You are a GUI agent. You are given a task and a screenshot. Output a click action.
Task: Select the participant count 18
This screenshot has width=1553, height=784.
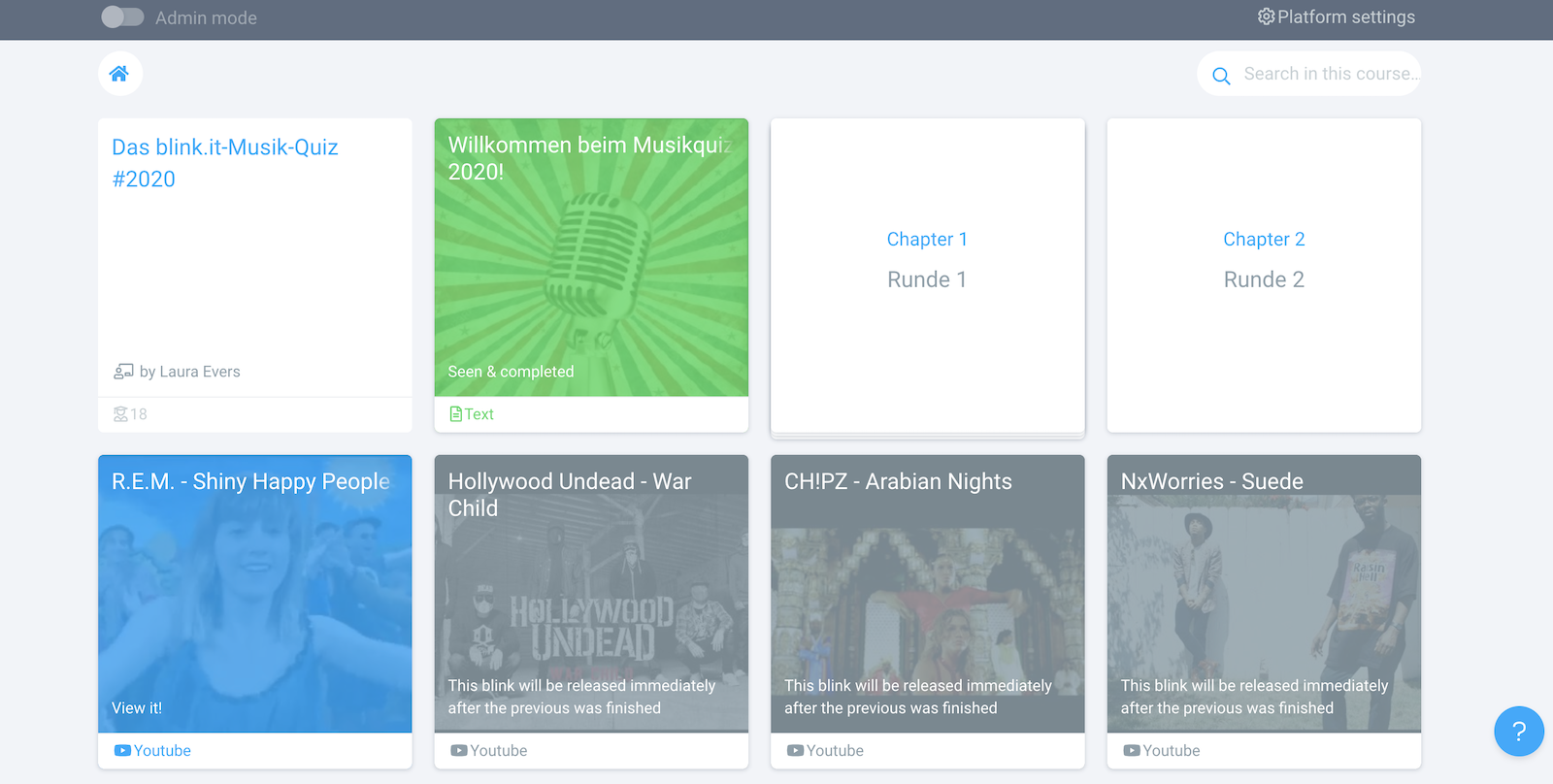(139, 414)
